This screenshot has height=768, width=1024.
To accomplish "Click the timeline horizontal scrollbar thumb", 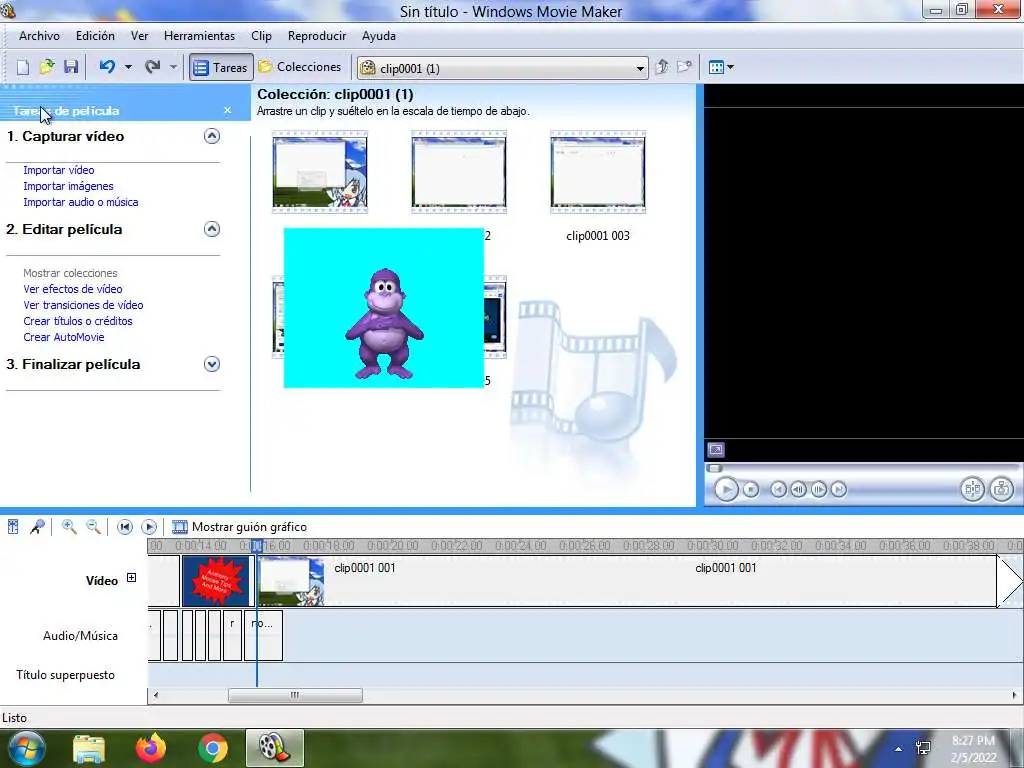I will click(295, 696).
